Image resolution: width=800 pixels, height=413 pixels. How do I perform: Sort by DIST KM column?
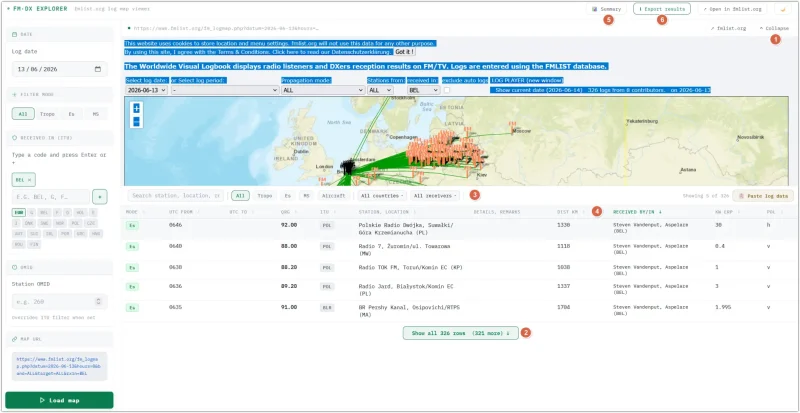pyautogui.click(x=571, y=211)
